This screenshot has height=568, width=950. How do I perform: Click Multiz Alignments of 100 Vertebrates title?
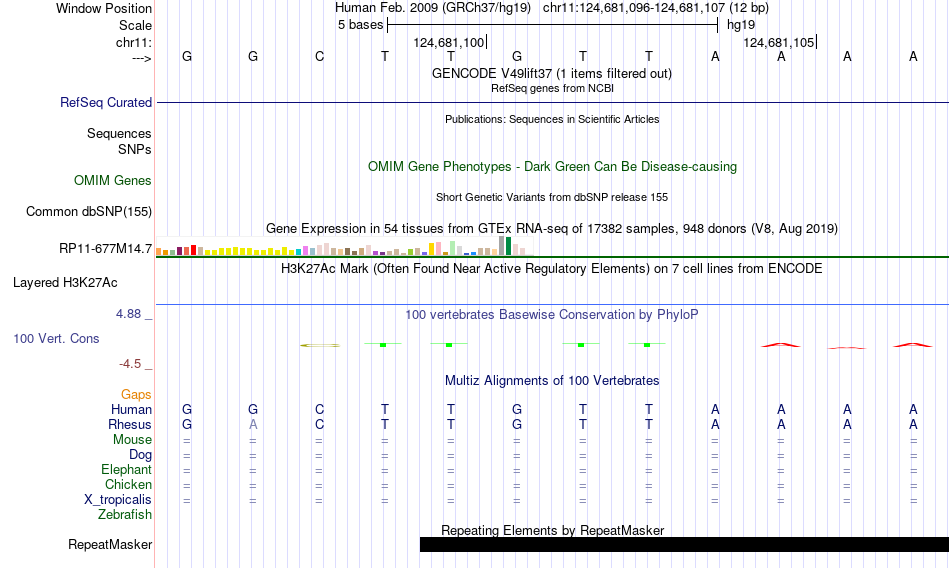[552, 381]
